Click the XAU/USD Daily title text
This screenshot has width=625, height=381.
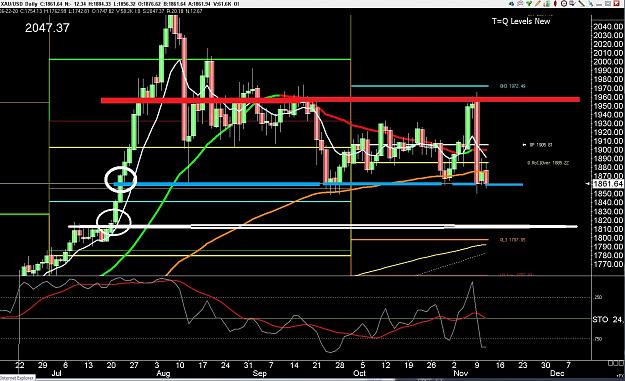pos(20,4)
